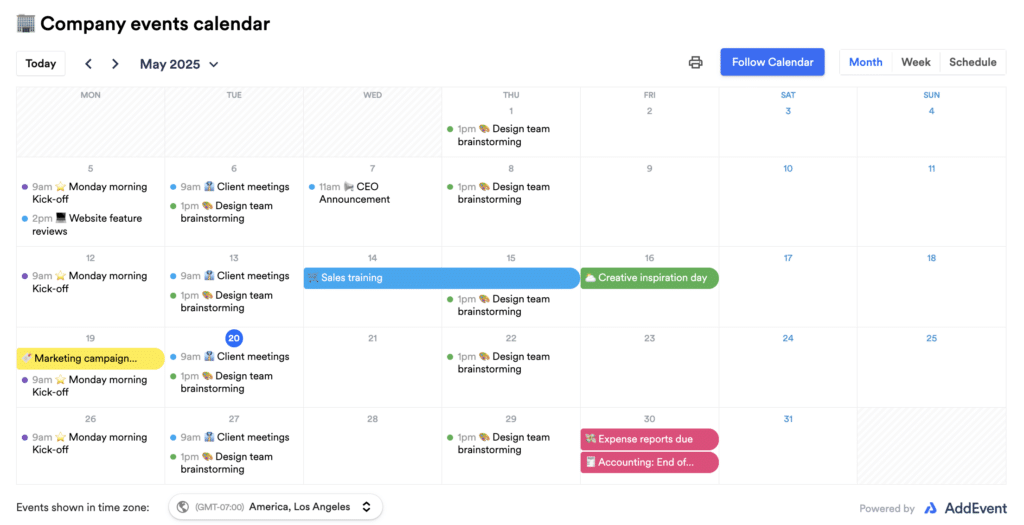
Task: Switch to the Schedule view tab
Action: (972, 62)
